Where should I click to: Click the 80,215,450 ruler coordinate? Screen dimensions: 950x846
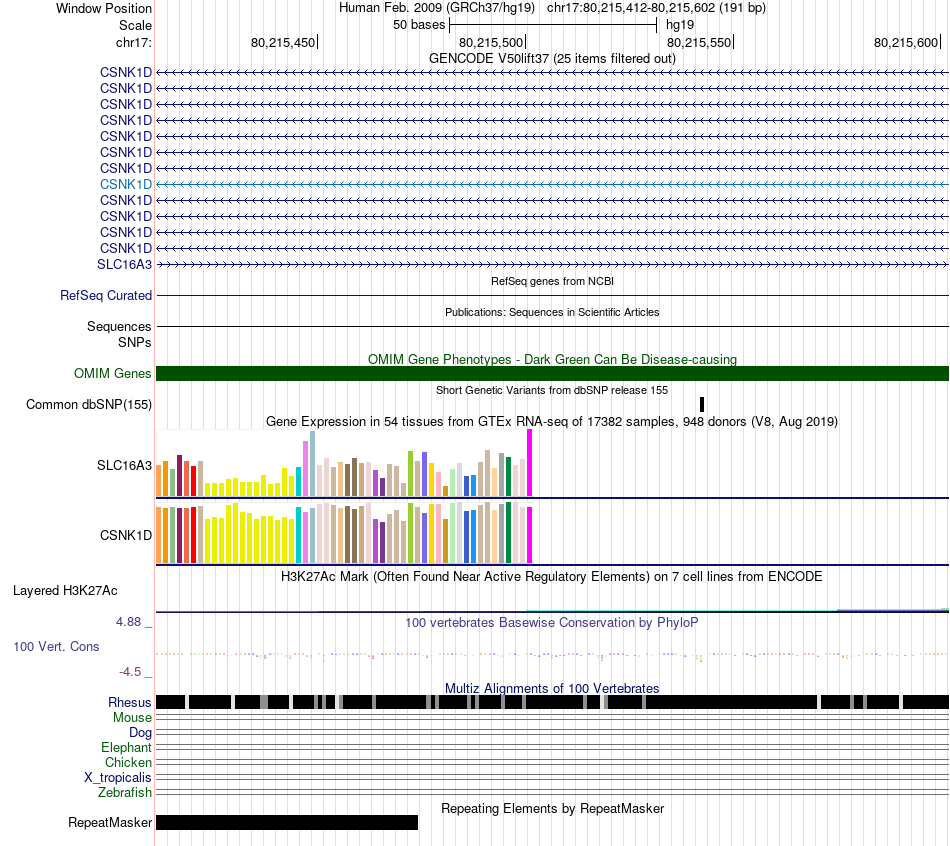tap(283, 42)
